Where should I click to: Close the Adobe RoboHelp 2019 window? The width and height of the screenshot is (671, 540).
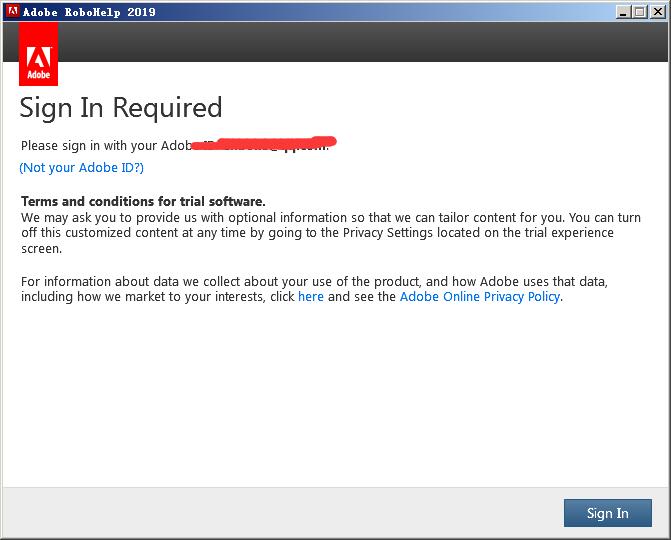click(657, 12)
